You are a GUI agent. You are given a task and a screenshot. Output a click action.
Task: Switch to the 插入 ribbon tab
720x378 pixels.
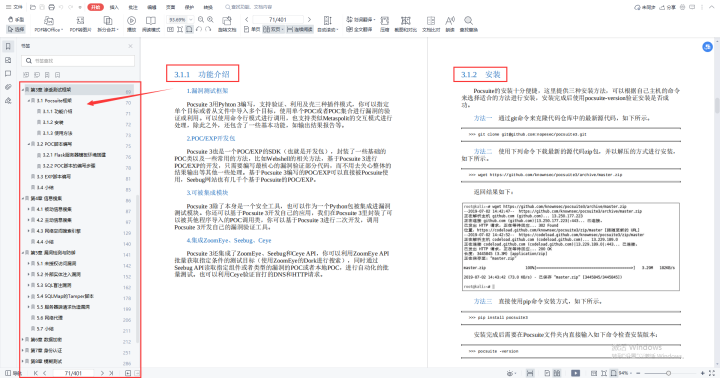pos(114,7)
